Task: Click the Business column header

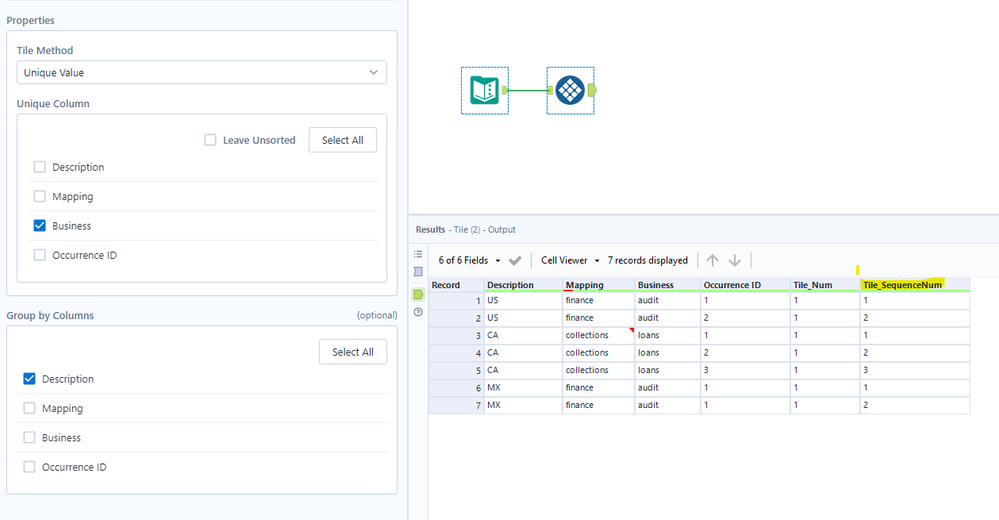Action: tap(667, 285)
